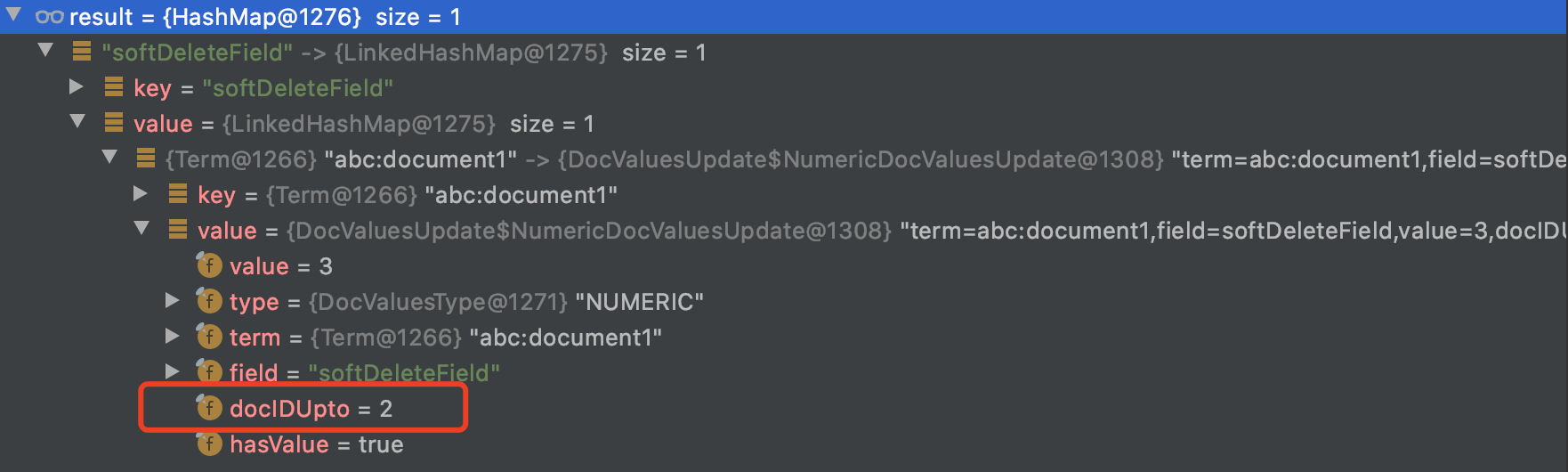
Task: Collapse the result HashMap root node
Action: [13, 14]
